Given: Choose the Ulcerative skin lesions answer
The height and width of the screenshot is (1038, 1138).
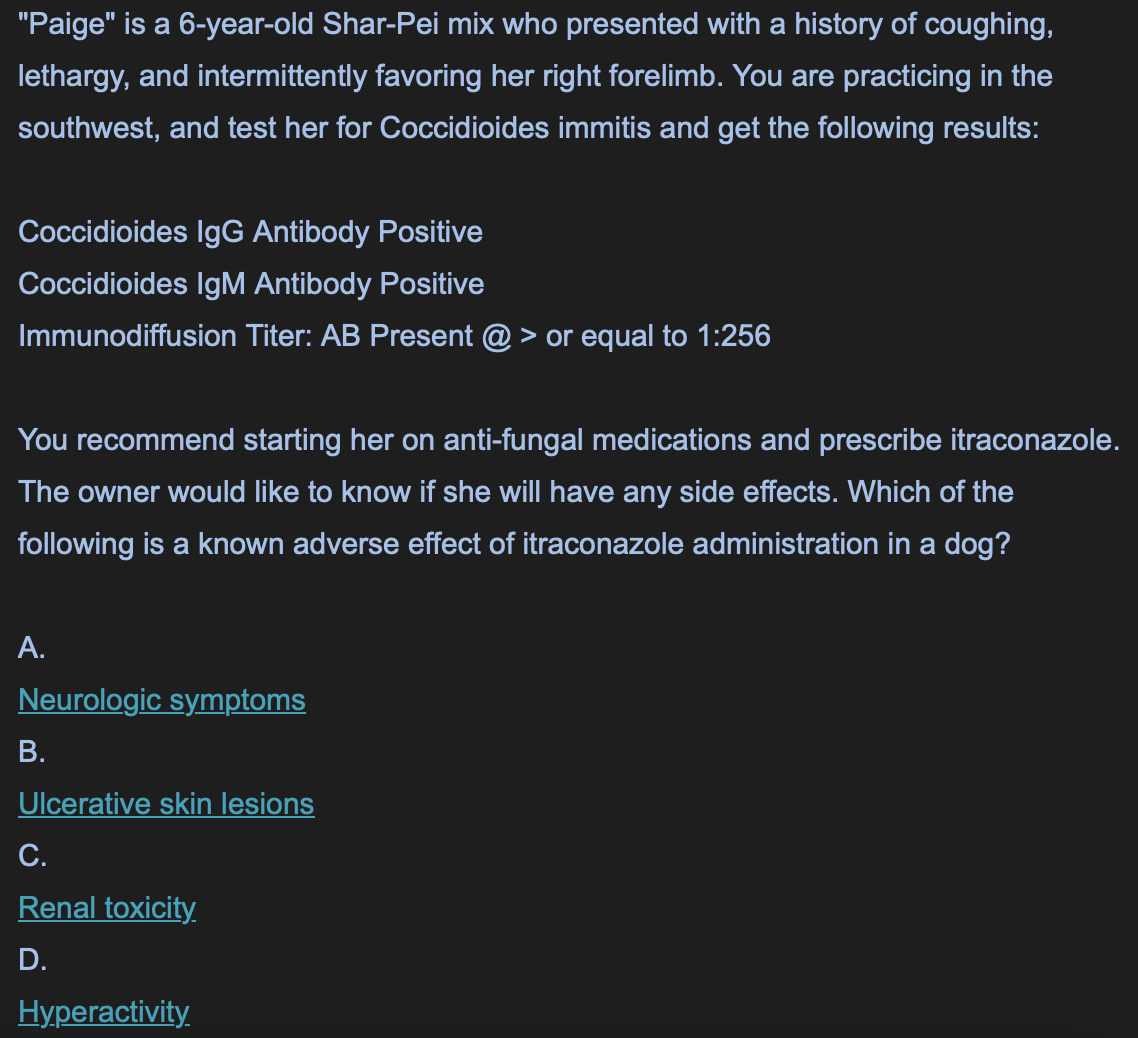Looking at the screenshot, I should [166, 804].
